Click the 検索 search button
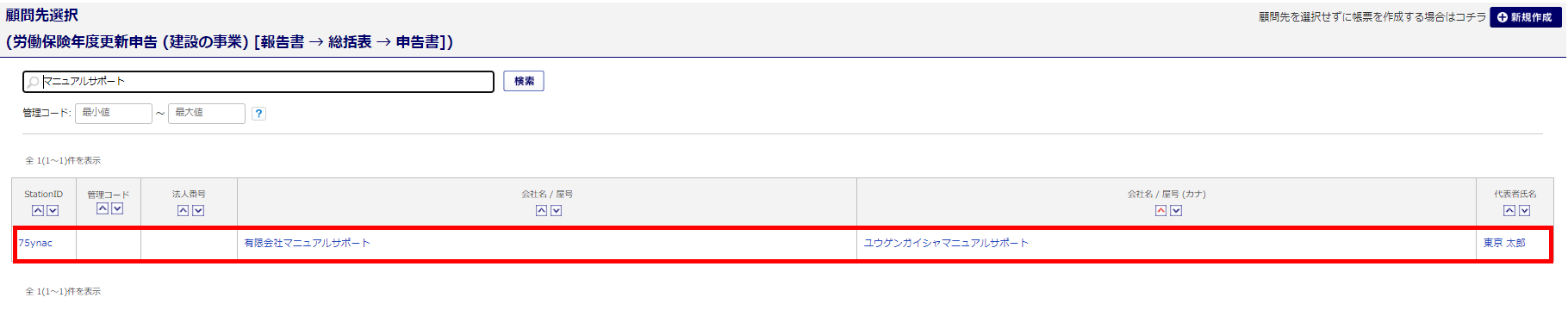Image resolution: width=1568 pixels, height=310 pixels. coord(524,81)
